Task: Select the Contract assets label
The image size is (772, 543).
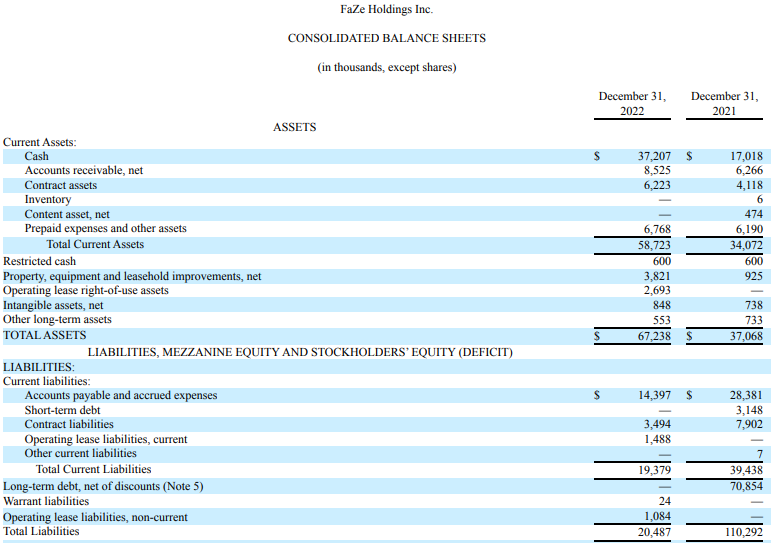Action: [x=61, y=186]
